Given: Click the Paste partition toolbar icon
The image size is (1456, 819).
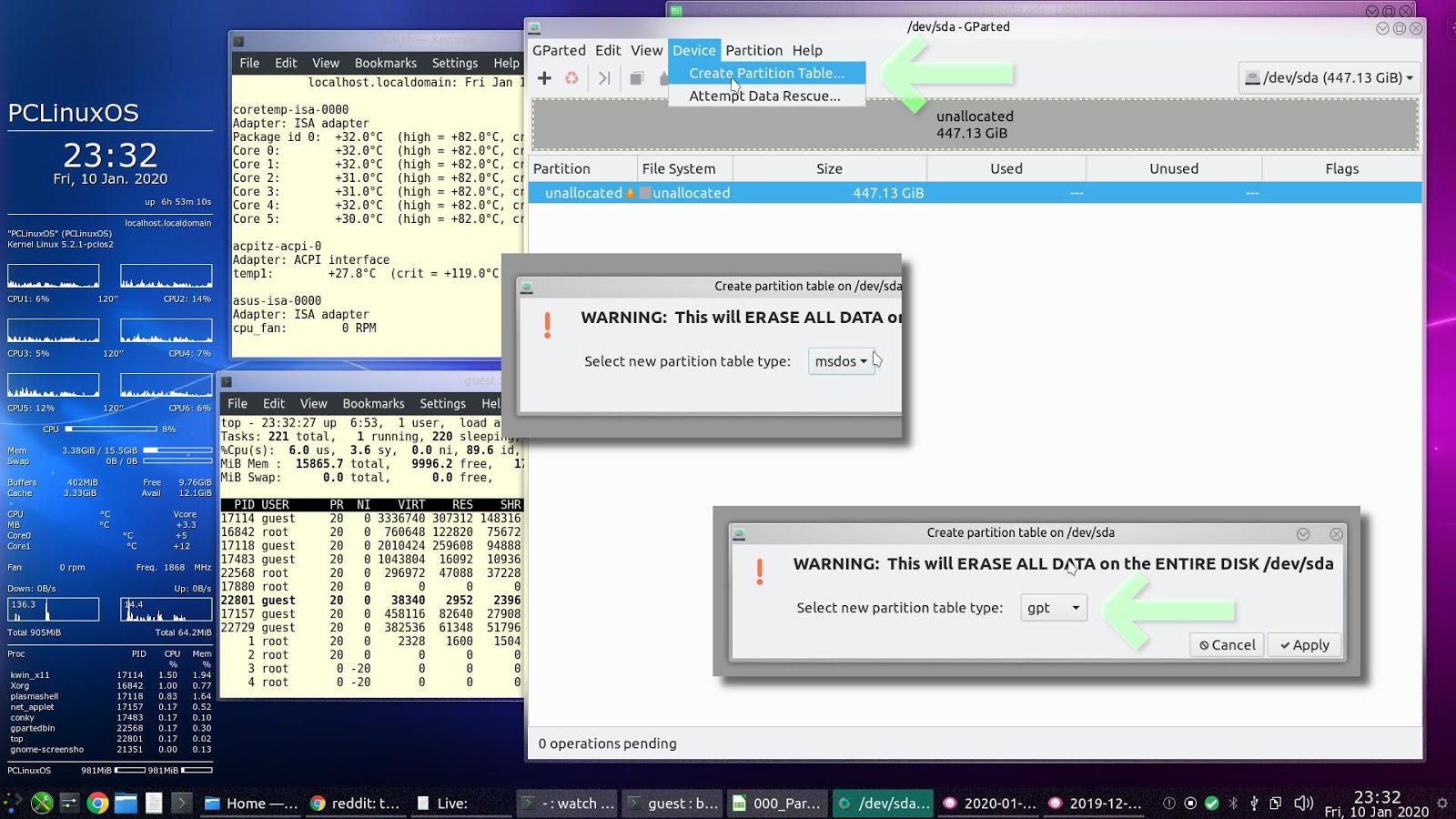Looking at the screenshot, I should pyautogui.click(x=663, y=78).
